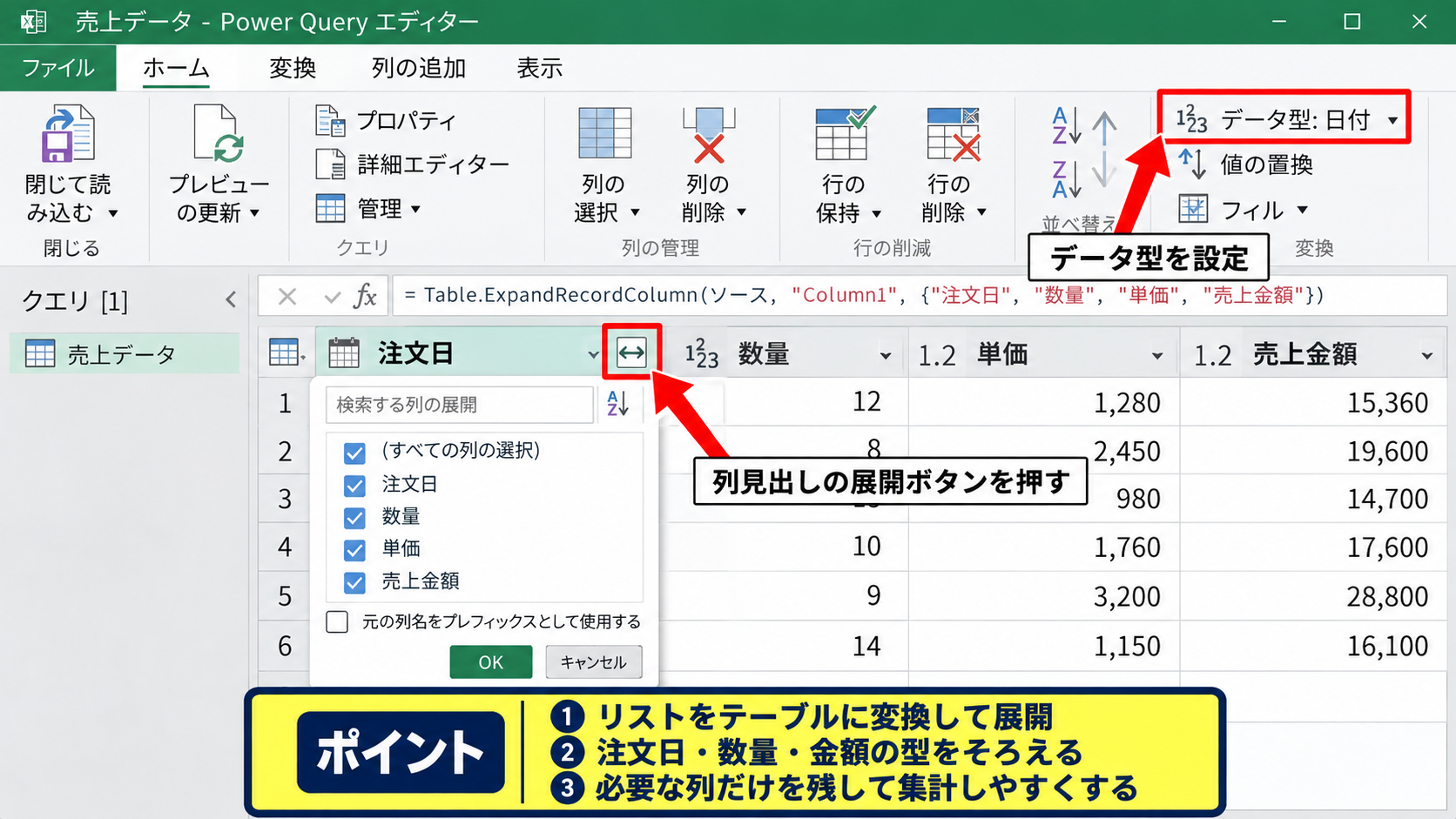Click the キャンセル button
1456x819 pixels.
[x=594, y=661]
